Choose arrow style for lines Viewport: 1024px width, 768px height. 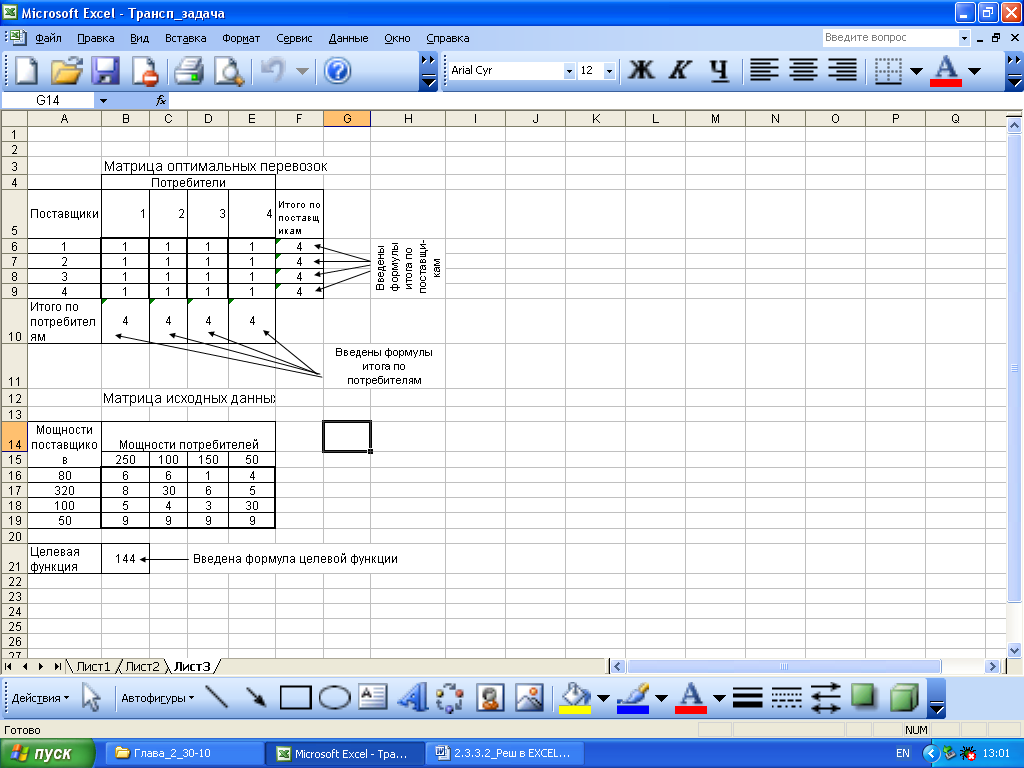click(x=825, y=697)
